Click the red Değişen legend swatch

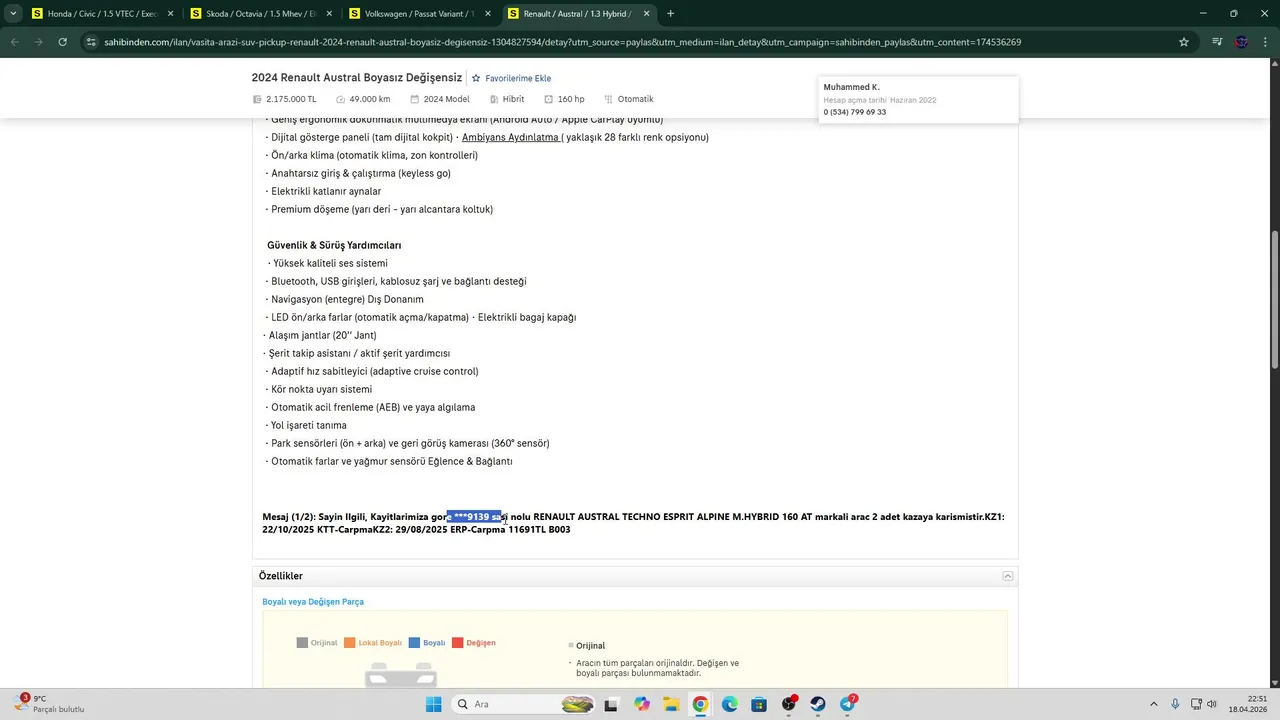(x=458, y=643)
